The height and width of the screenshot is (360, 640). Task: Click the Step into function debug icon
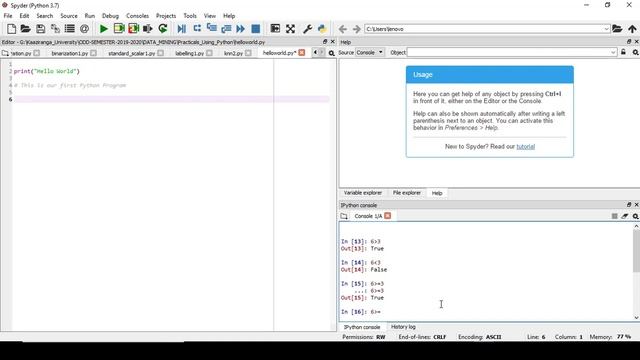coord(211,29)
